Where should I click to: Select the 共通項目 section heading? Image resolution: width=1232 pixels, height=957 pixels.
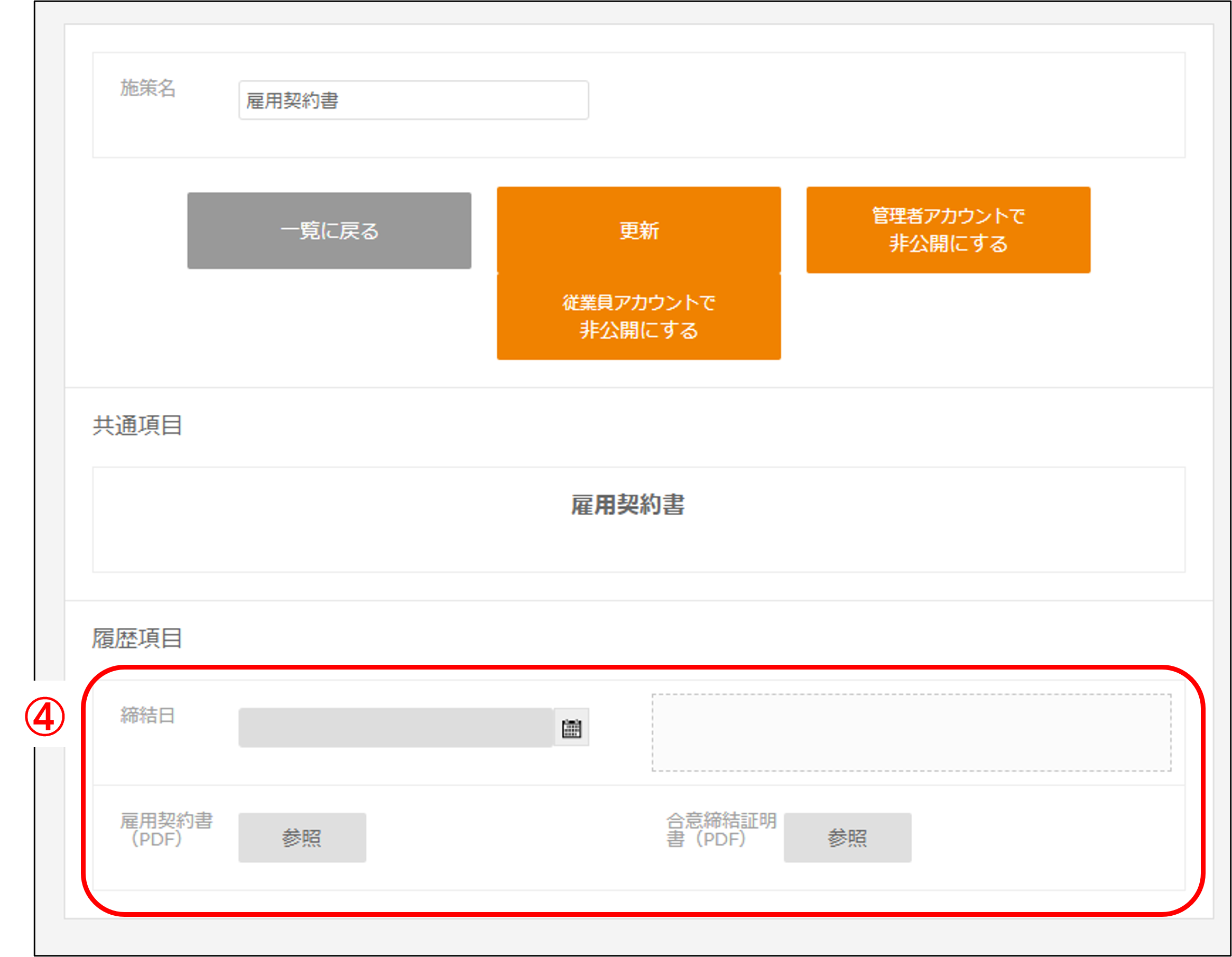137,425
